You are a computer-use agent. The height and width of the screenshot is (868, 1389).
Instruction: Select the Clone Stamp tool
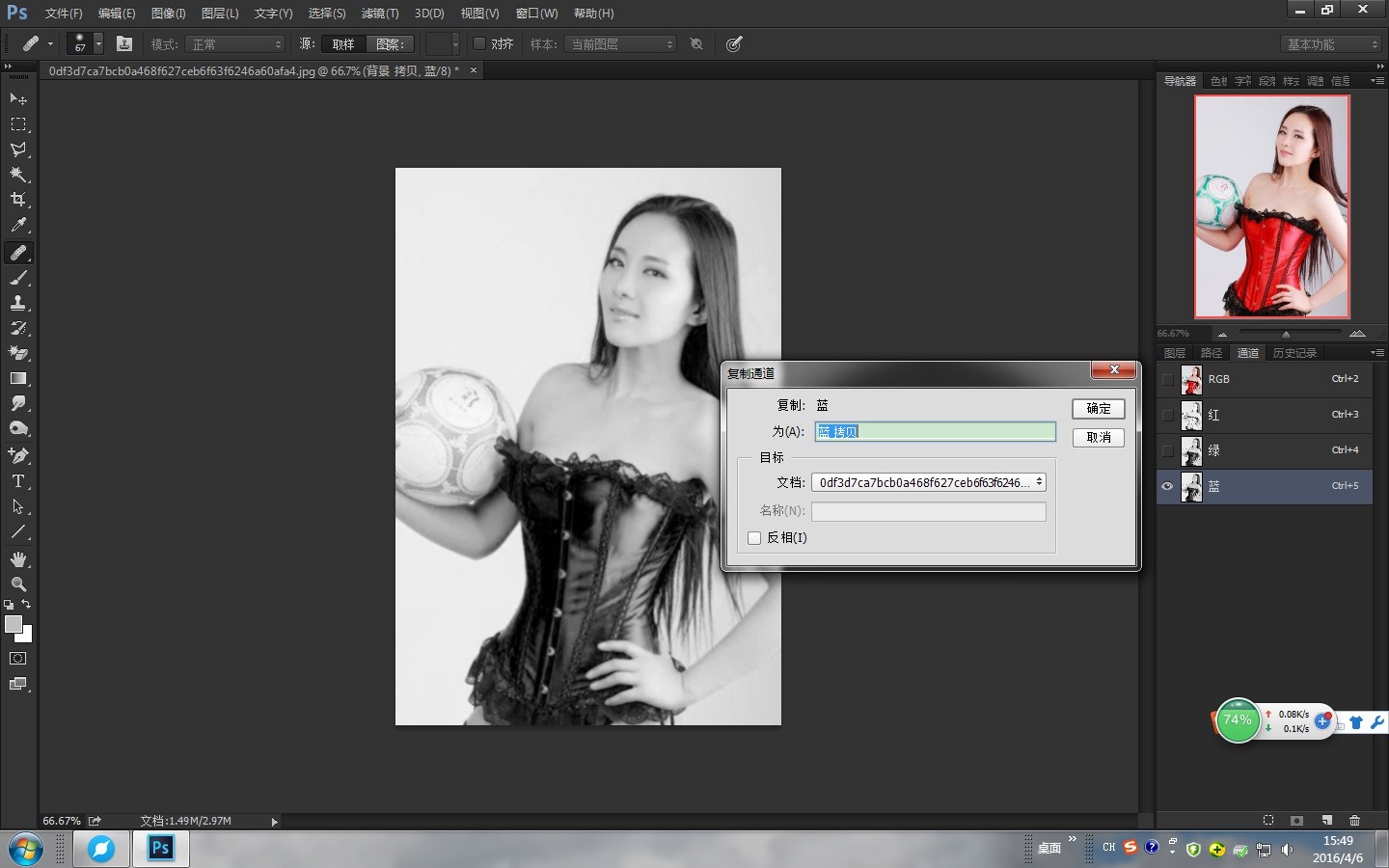18,303
